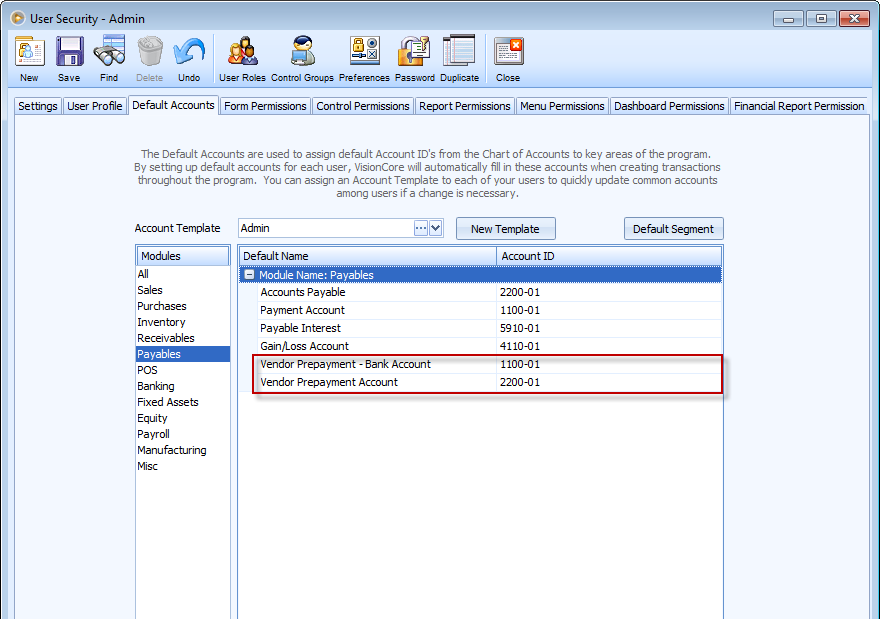Viewport: 880px width, 619px height.
Task: Collapse the Module Name: Payables group
Action: tap(249, 274)
